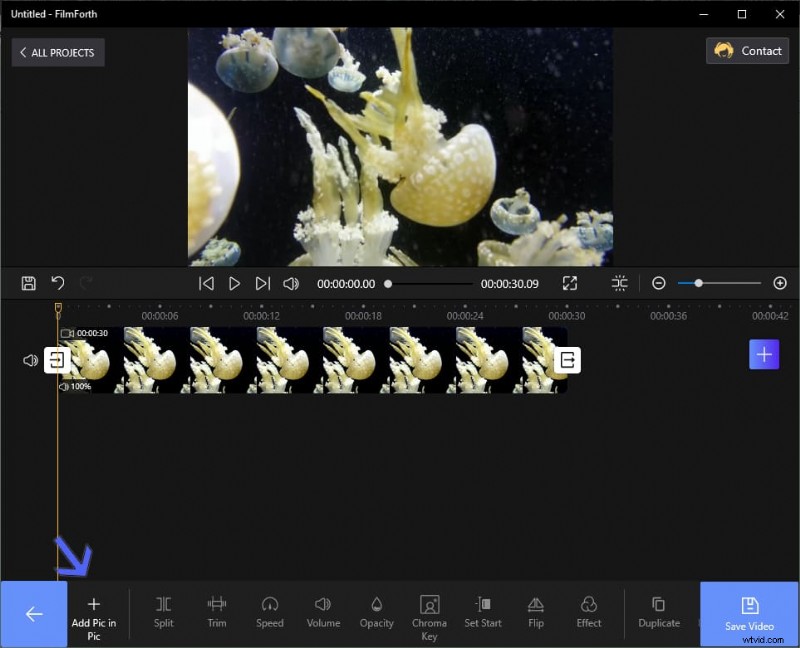The height and width of the screenshot is (648, 800).
Task: Duplicate the jellyfish clip
Action: 659,612
